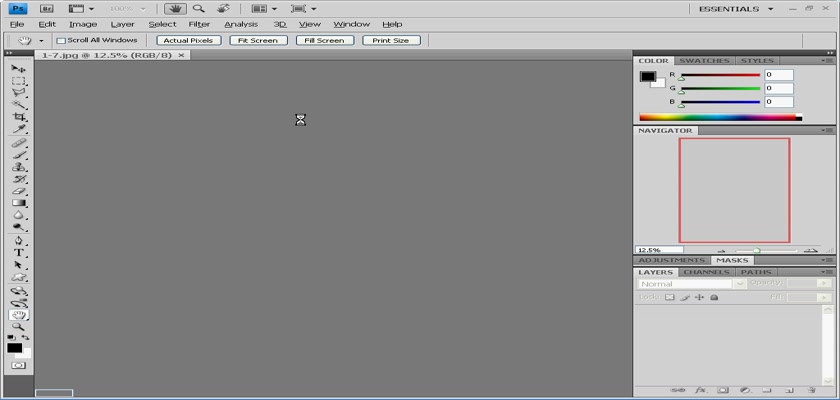Swap foreground and background colors

point(27,337)
